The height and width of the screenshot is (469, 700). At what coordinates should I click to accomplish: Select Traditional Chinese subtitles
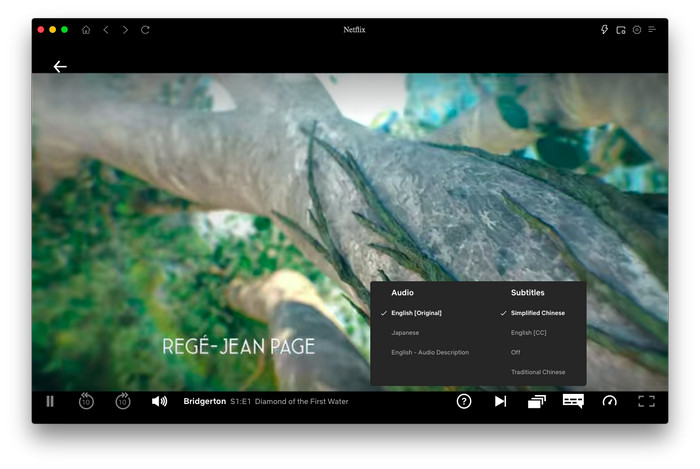tap(538, 372)
